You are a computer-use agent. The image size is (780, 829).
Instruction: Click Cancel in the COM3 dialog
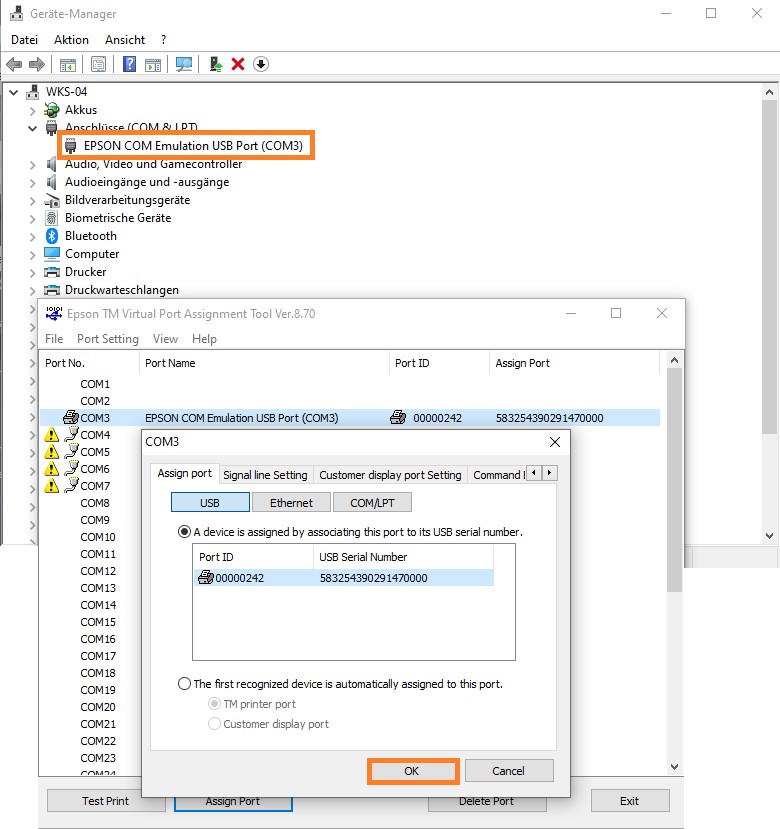click(x=508, y=771)
